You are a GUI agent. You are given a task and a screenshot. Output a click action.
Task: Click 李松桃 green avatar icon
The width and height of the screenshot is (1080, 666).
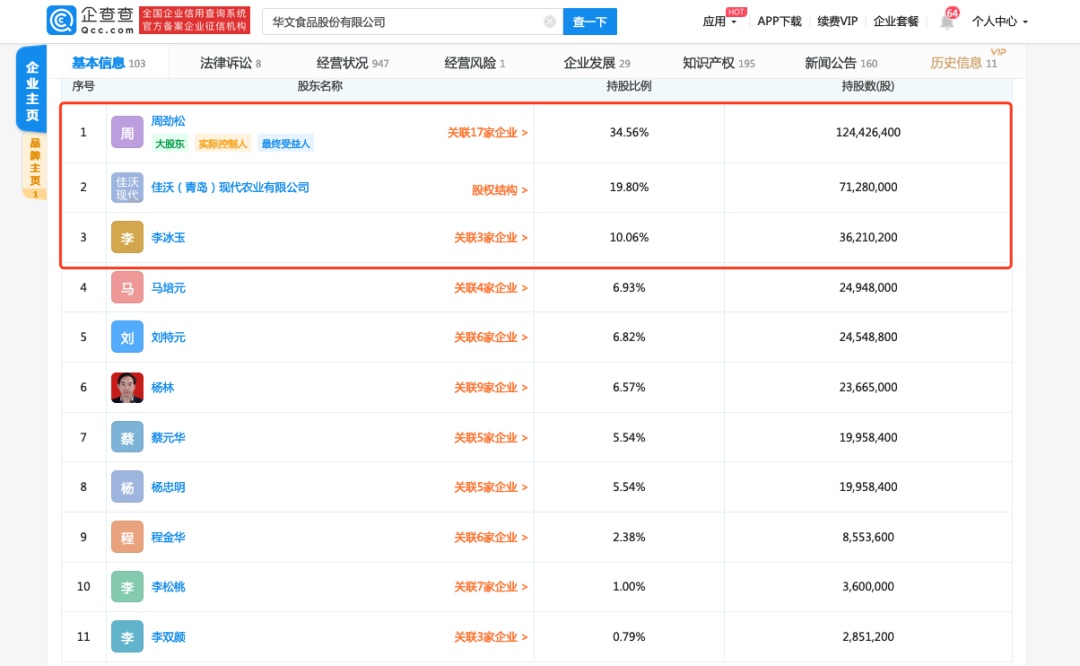tap(127, 587)
